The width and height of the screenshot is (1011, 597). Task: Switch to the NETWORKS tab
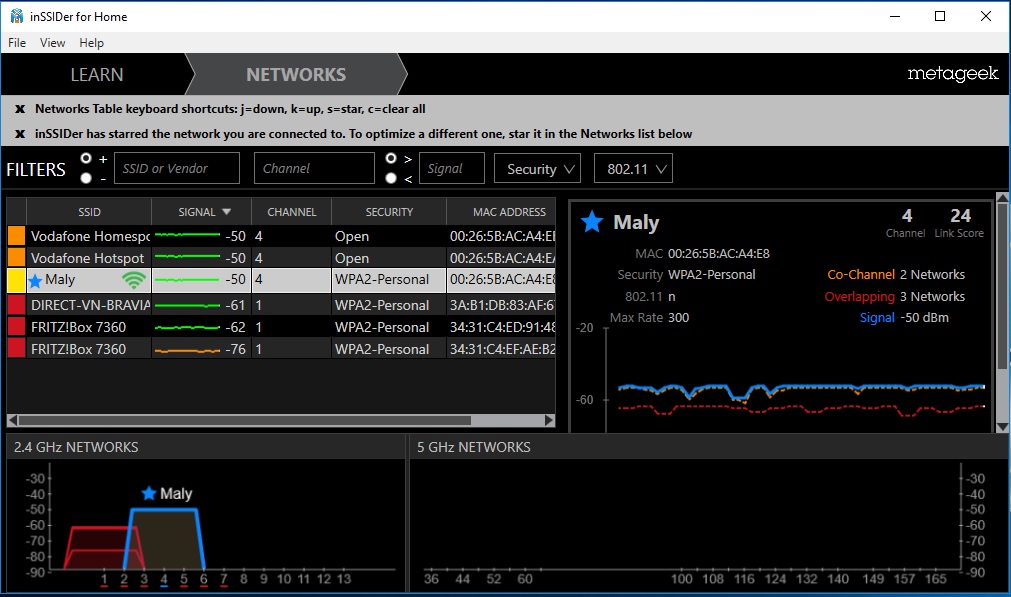296,75
